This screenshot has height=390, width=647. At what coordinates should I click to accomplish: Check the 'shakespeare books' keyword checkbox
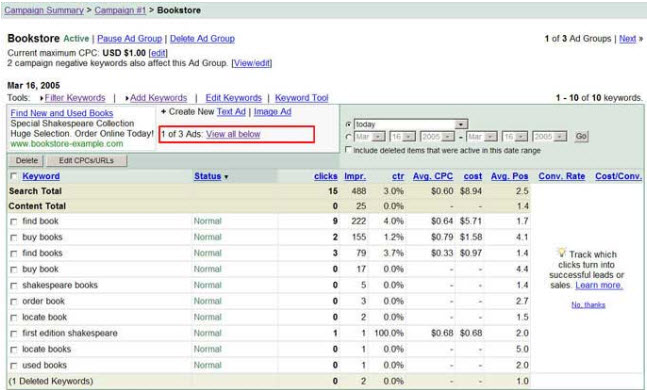(x=14, y=286)
